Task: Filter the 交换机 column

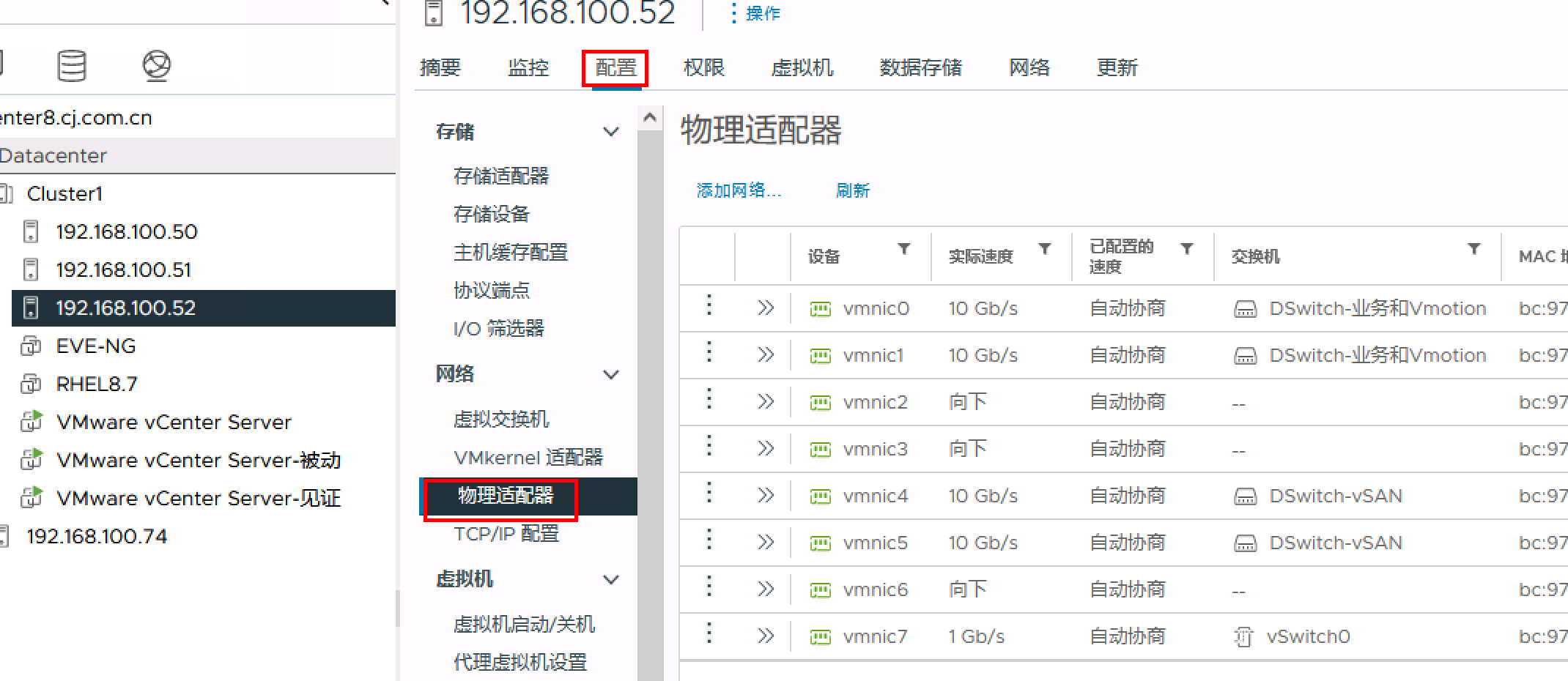Action: 1474,249
